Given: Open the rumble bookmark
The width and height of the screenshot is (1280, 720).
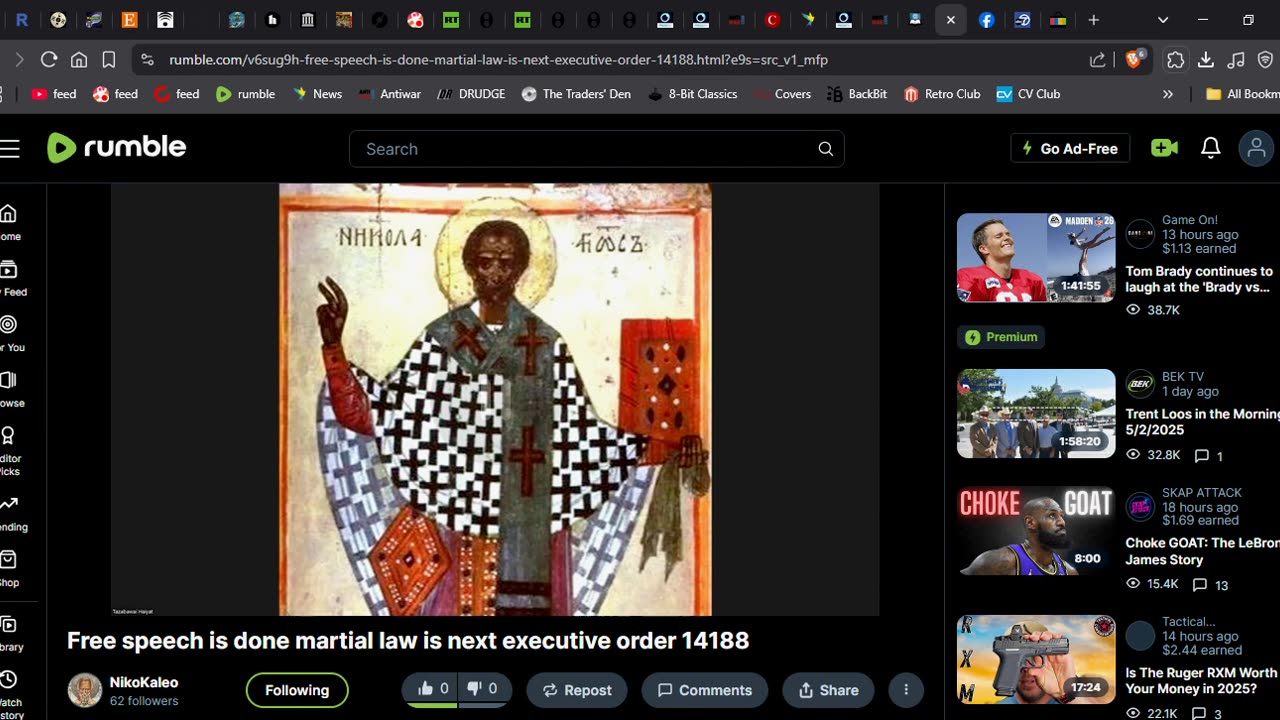Looking at the screenshot, I should click(245, 94).
